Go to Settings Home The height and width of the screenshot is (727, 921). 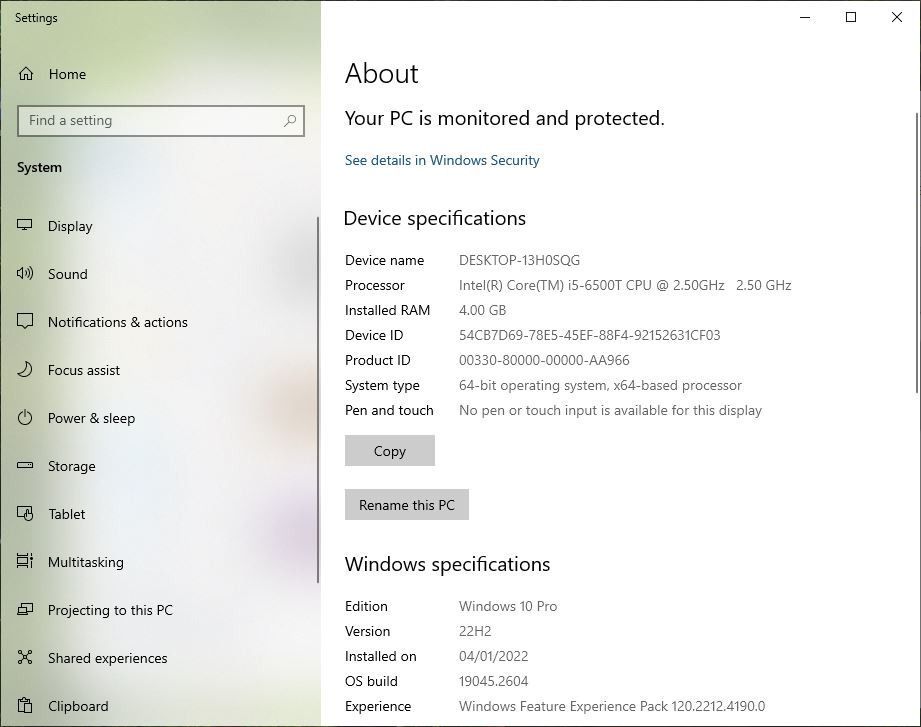pos(160,74)
